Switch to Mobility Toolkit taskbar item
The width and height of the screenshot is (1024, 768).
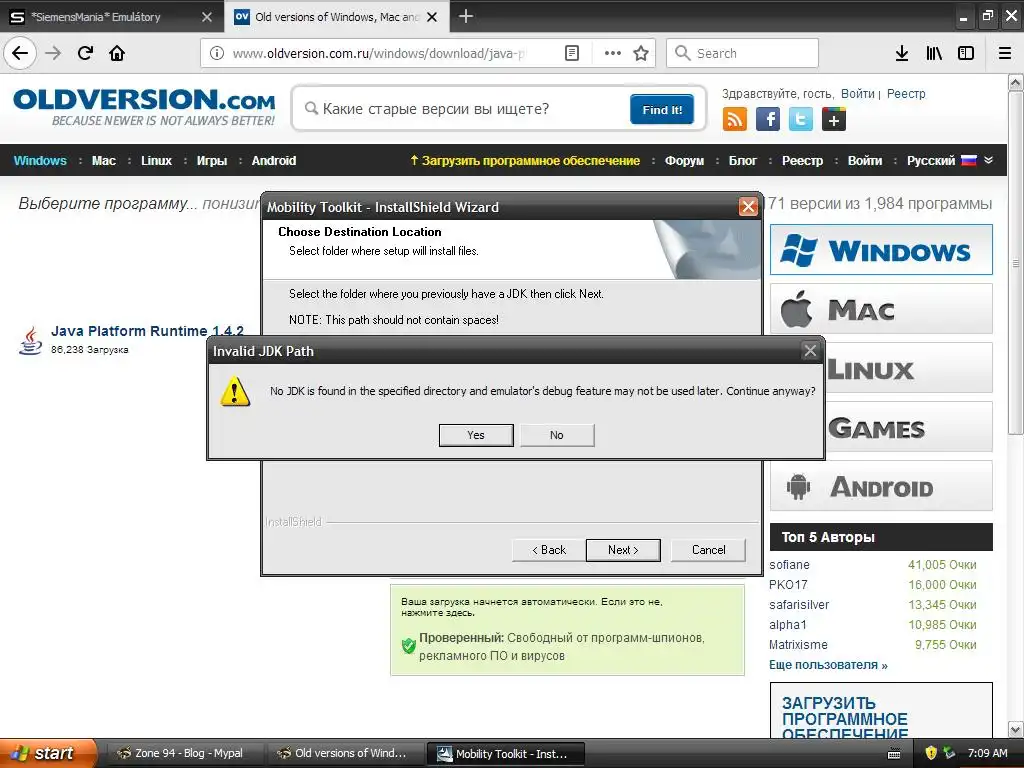pos(505,754)
